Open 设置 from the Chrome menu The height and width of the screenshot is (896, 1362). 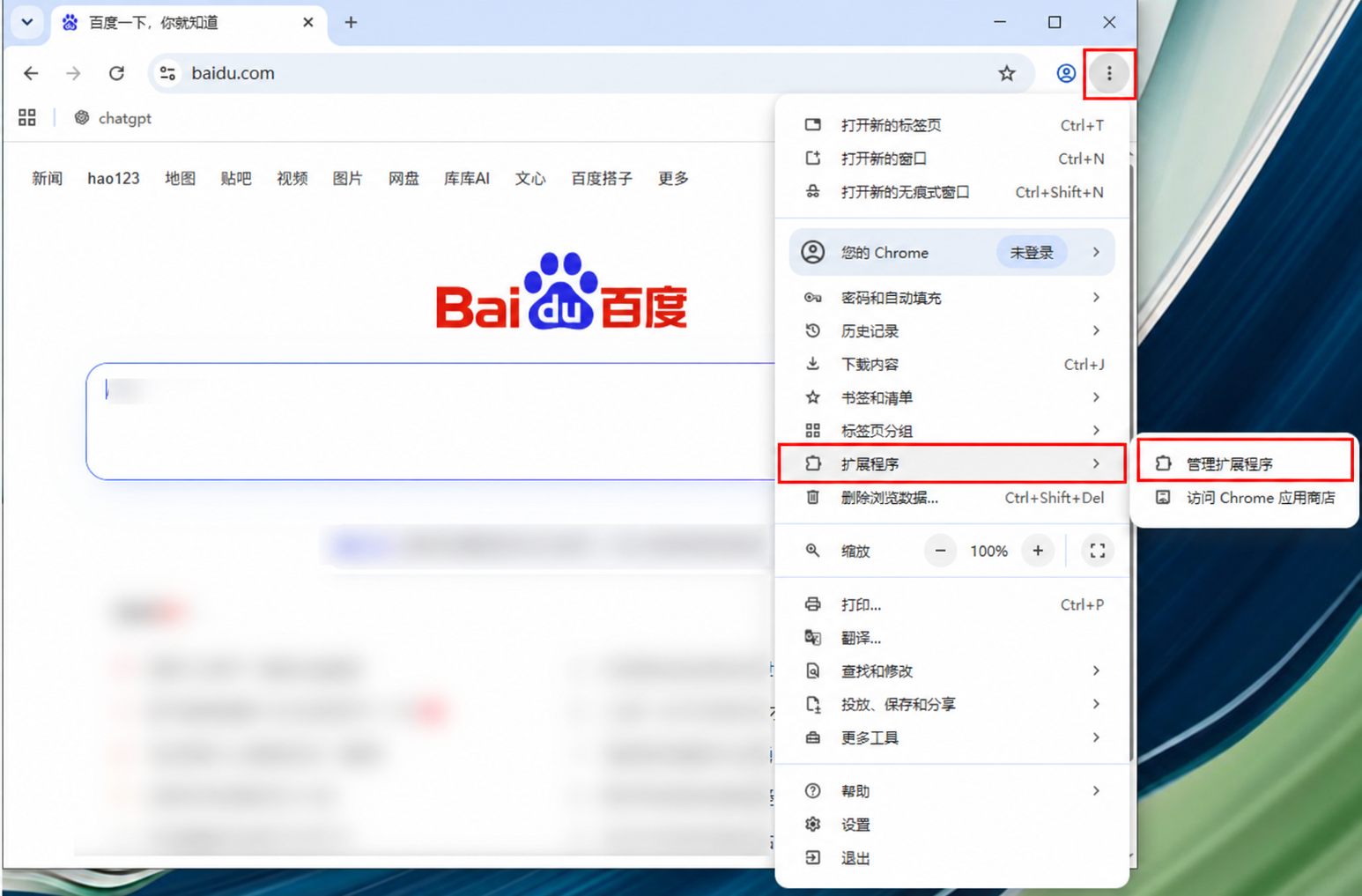[x=953, y=825]
